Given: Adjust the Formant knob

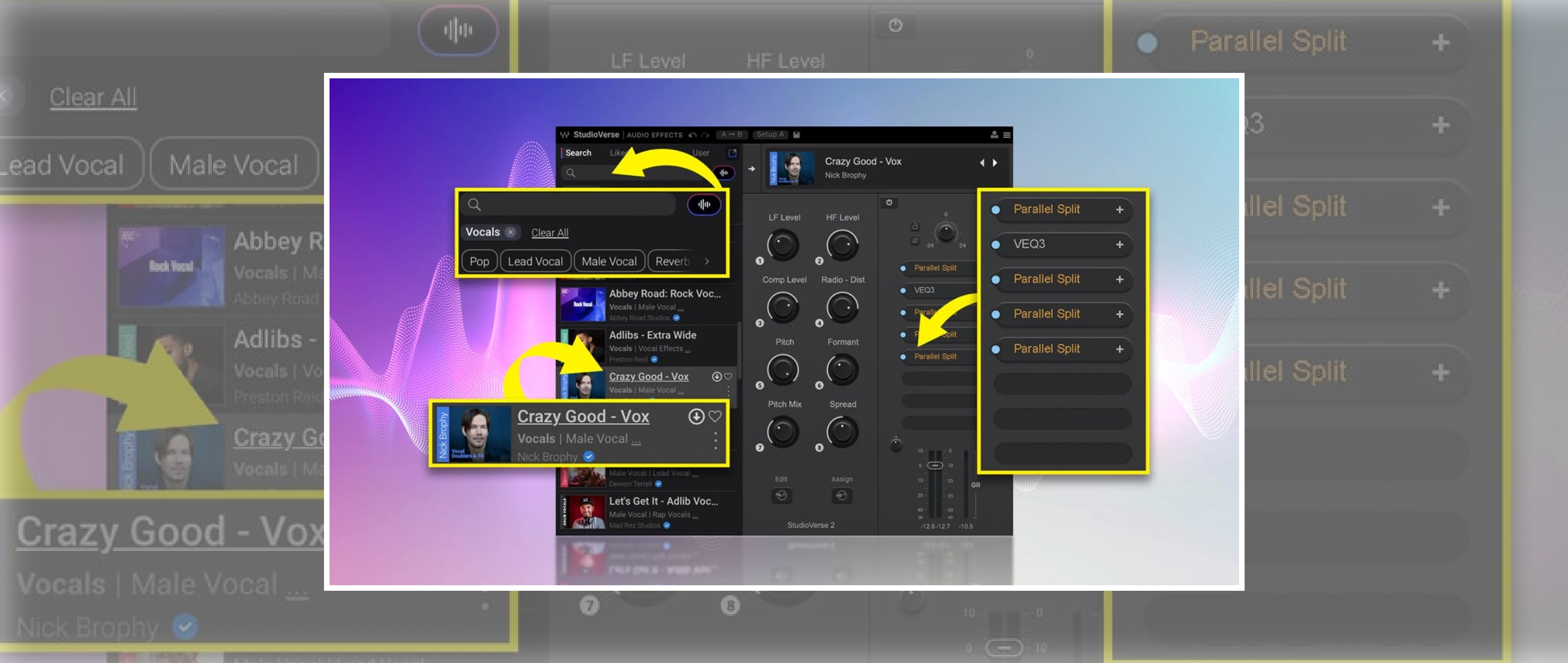Looking at the screenshot, I should 842,370.
